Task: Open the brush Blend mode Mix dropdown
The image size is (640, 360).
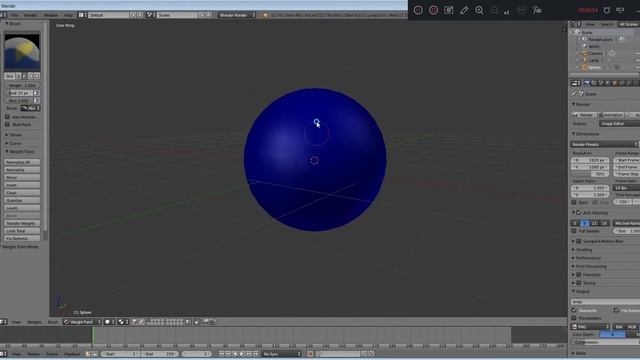Action: (x=31, y=108)
